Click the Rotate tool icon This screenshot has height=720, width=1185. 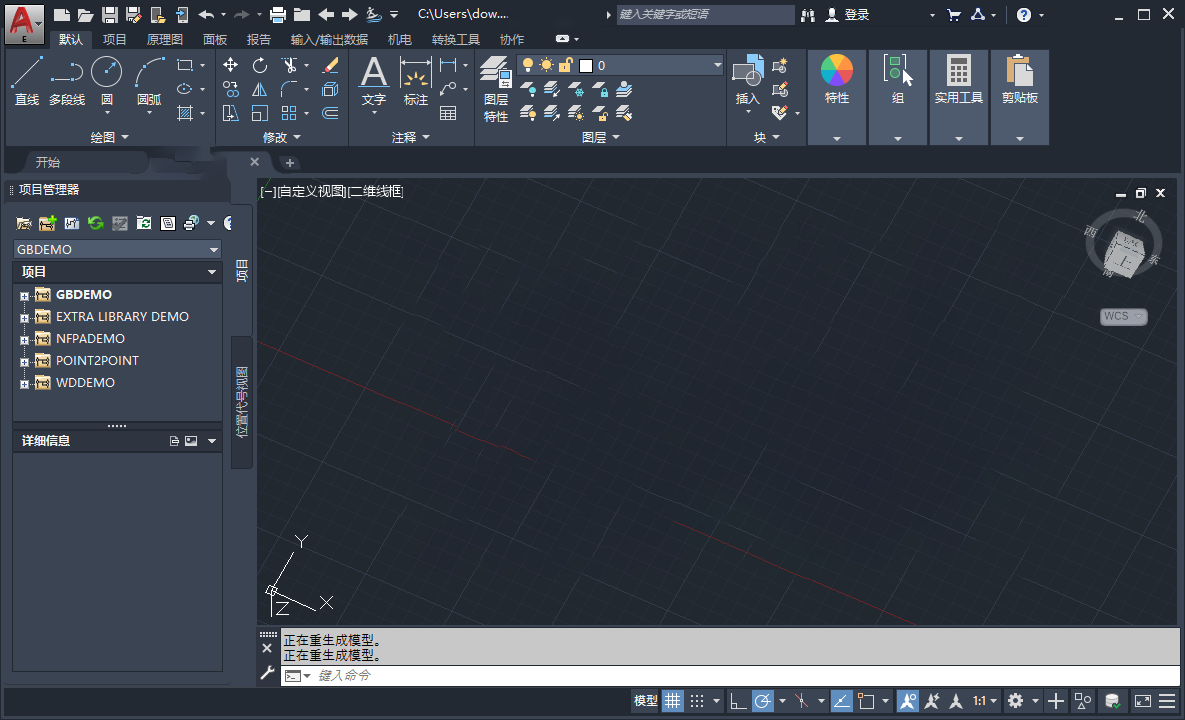click(x=259, y=66)
